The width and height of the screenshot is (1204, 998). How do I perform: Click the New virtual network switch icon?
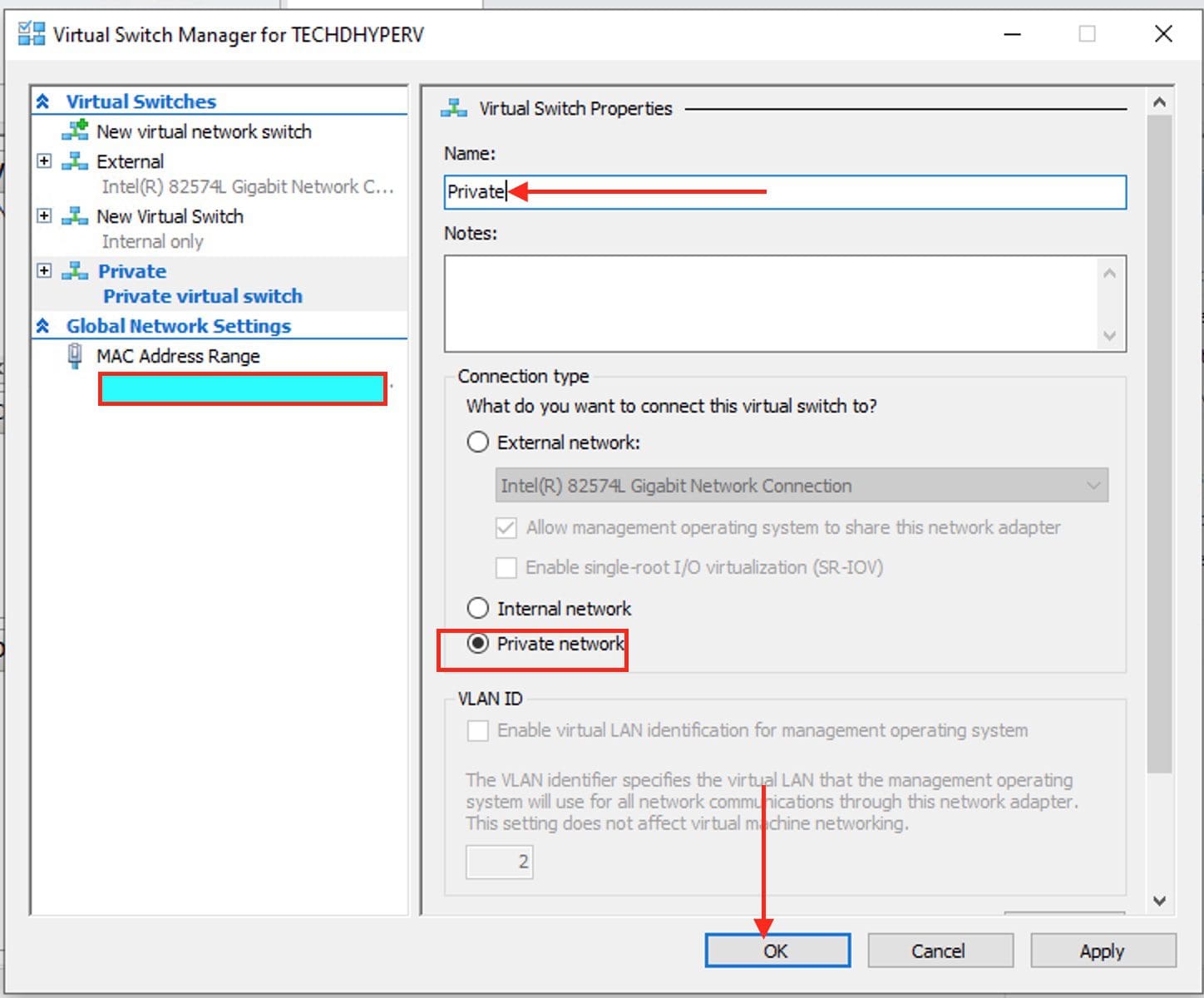pos(75,131)
